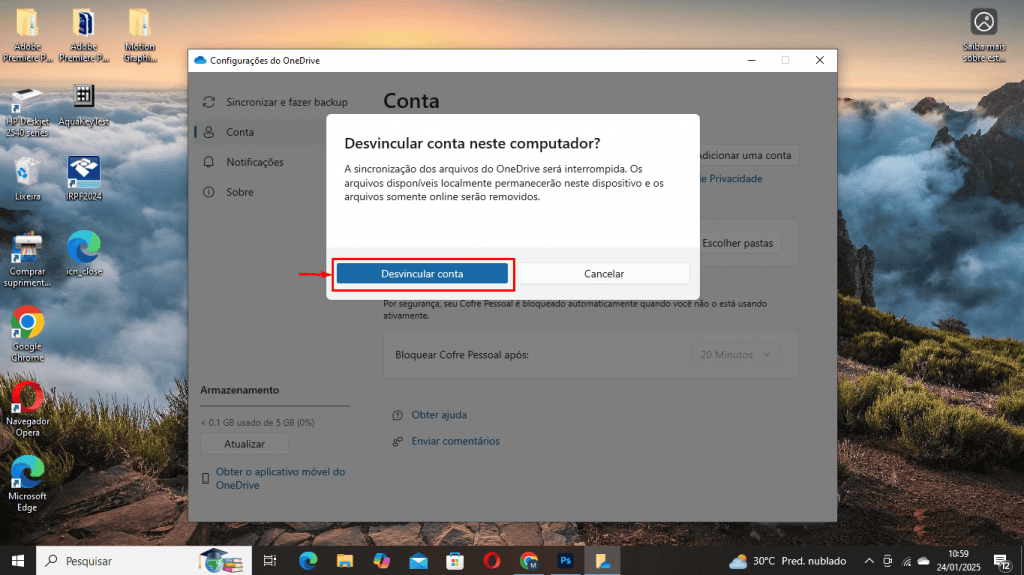Select the AquaKeyTest desktop icon

click(x=84, y=105)
